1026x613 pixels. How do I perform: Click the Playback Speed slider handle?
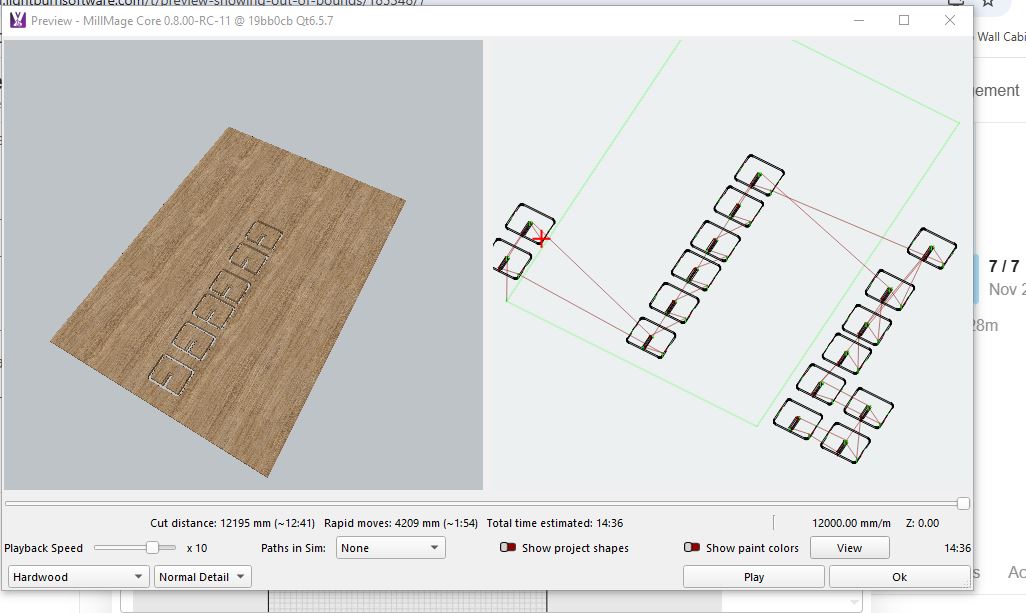point(152,548)
